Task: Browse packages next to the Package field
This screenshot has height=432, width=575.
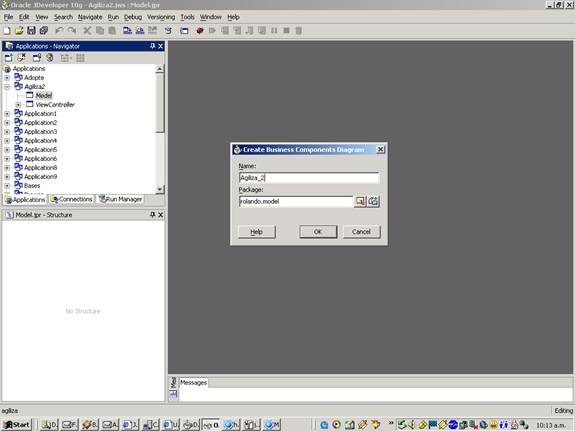Action: (360, 201)
